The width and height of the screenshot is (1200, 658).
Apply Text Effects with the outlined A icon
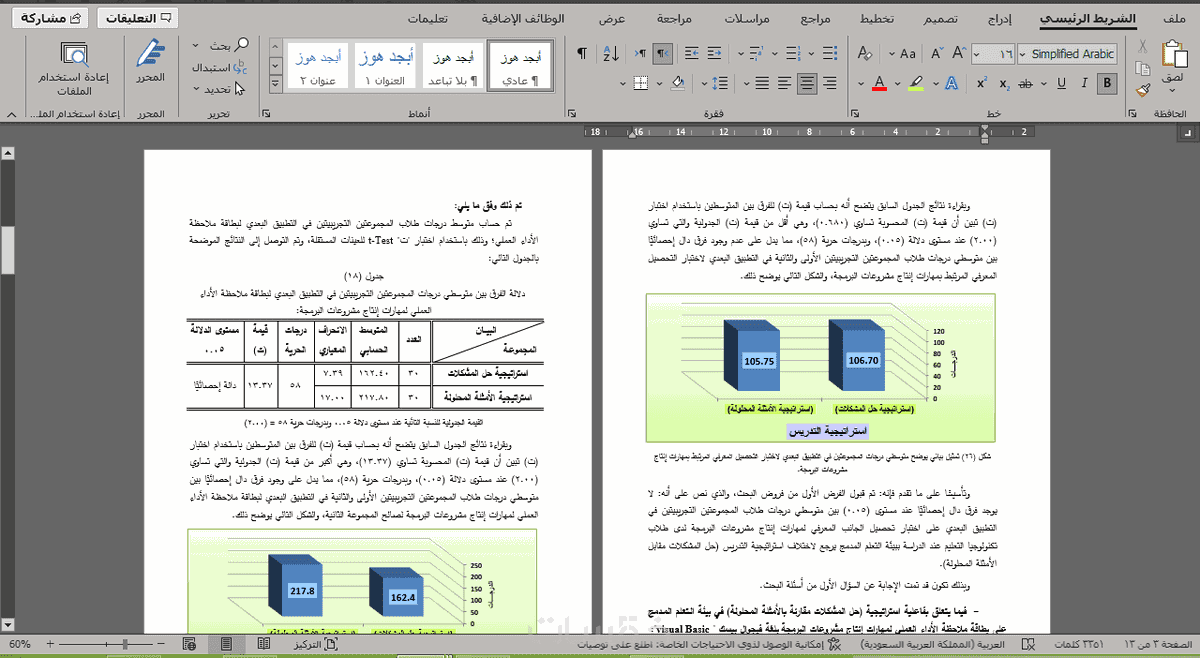click(952, 82)
